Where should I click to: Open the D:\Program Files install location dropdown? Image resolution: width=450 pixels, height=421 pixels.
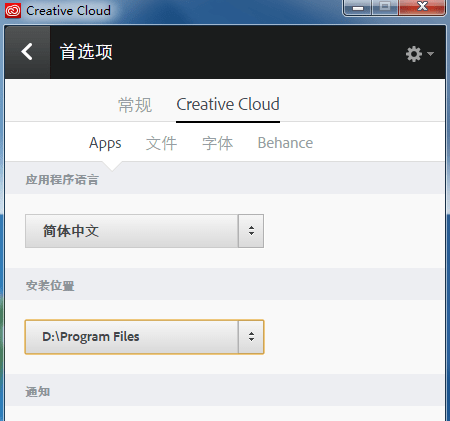[144, 337]
